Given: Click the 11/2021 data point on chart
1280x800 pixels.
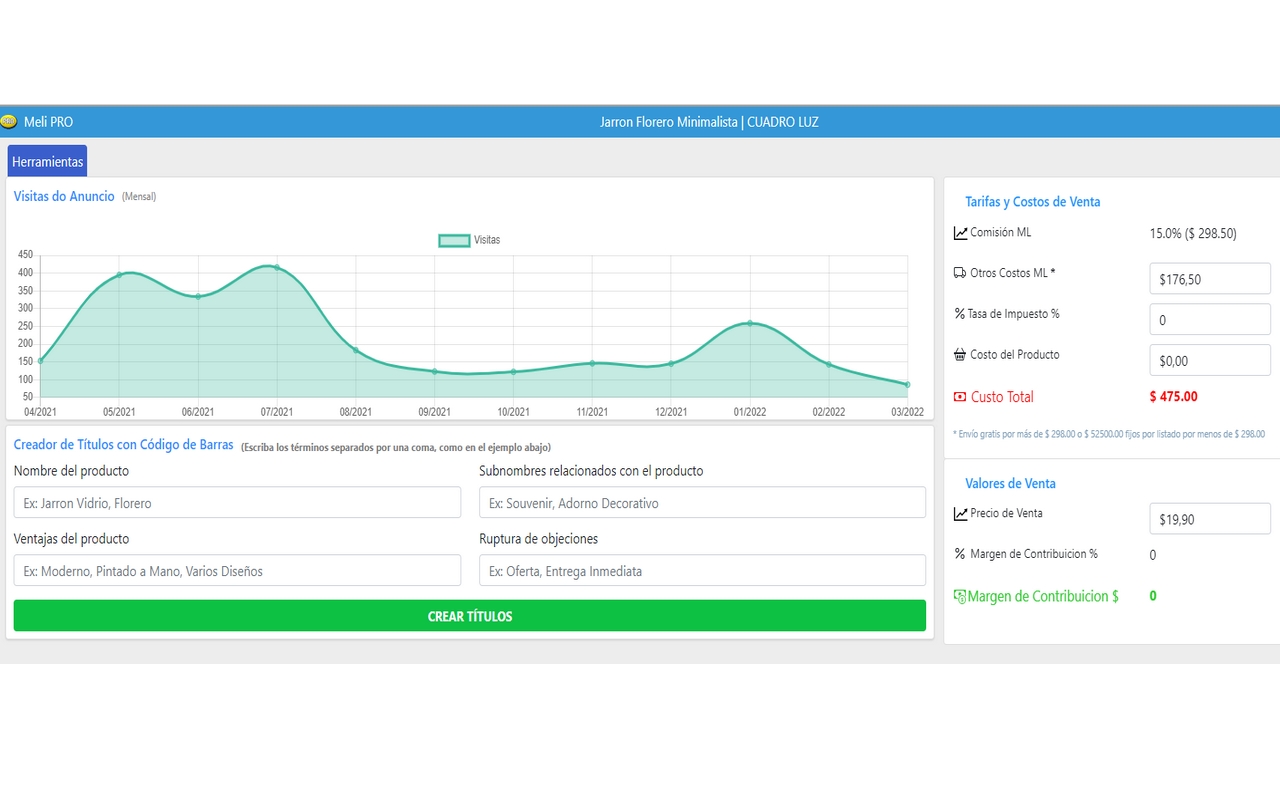Looking at the screenshot, I should pyautogui.click(x=592, y=363).
